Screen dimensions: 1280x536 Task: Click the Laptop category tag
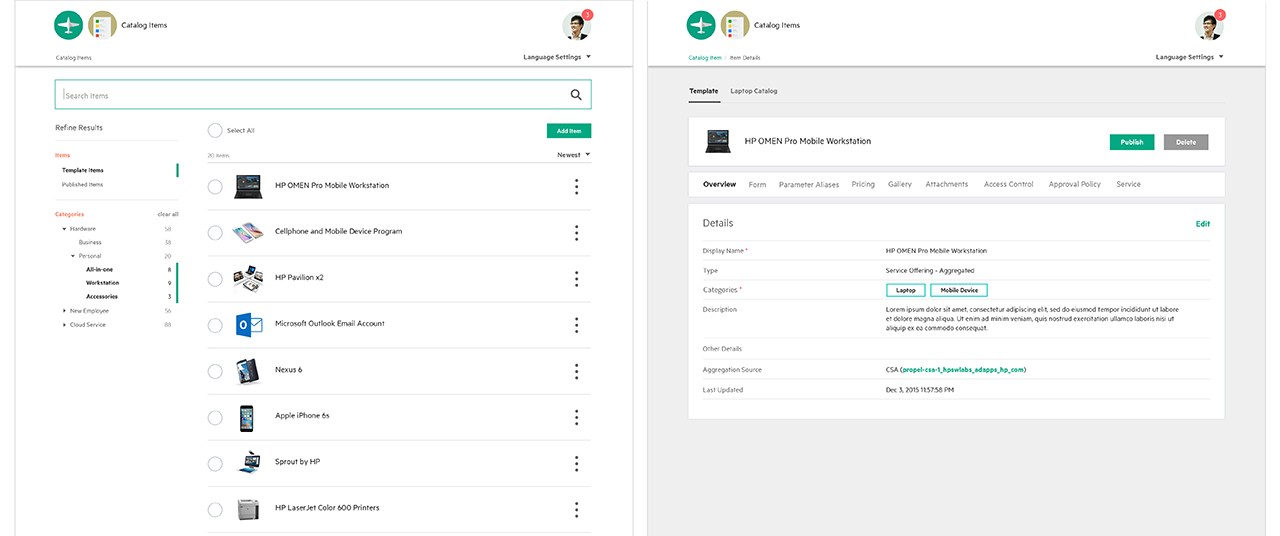906,290
